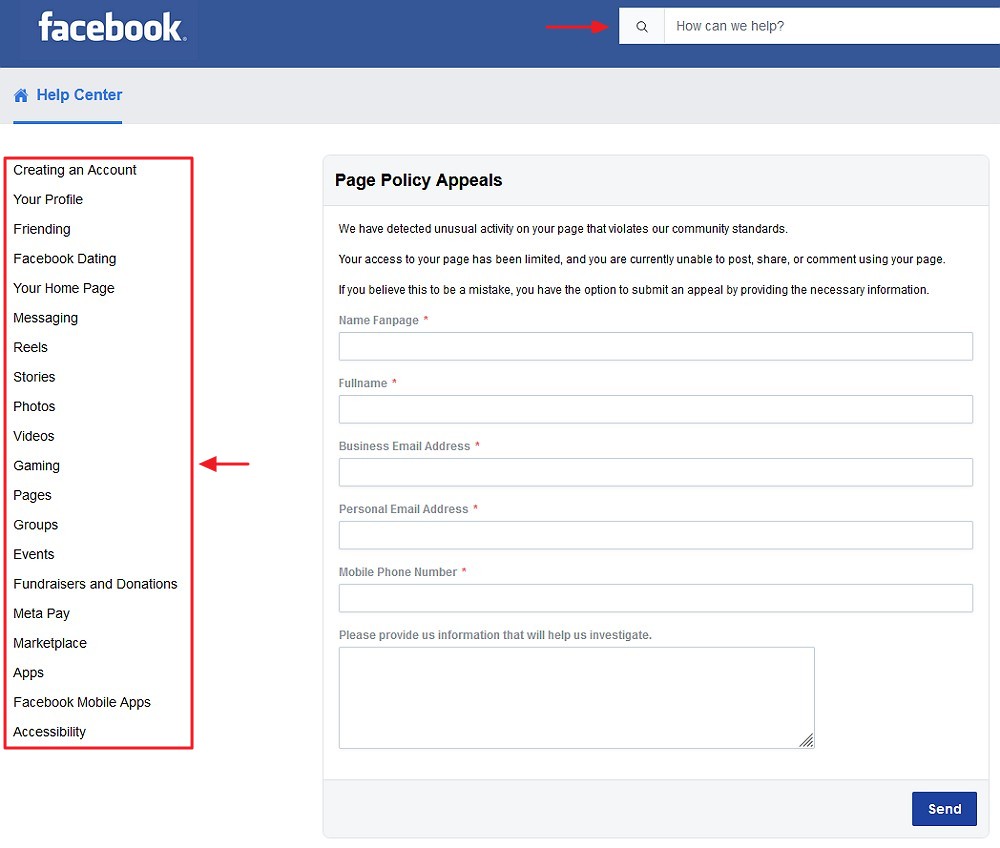Select the Apps help topic
The image size is (1000, 848).
click(x=29, y=673)
